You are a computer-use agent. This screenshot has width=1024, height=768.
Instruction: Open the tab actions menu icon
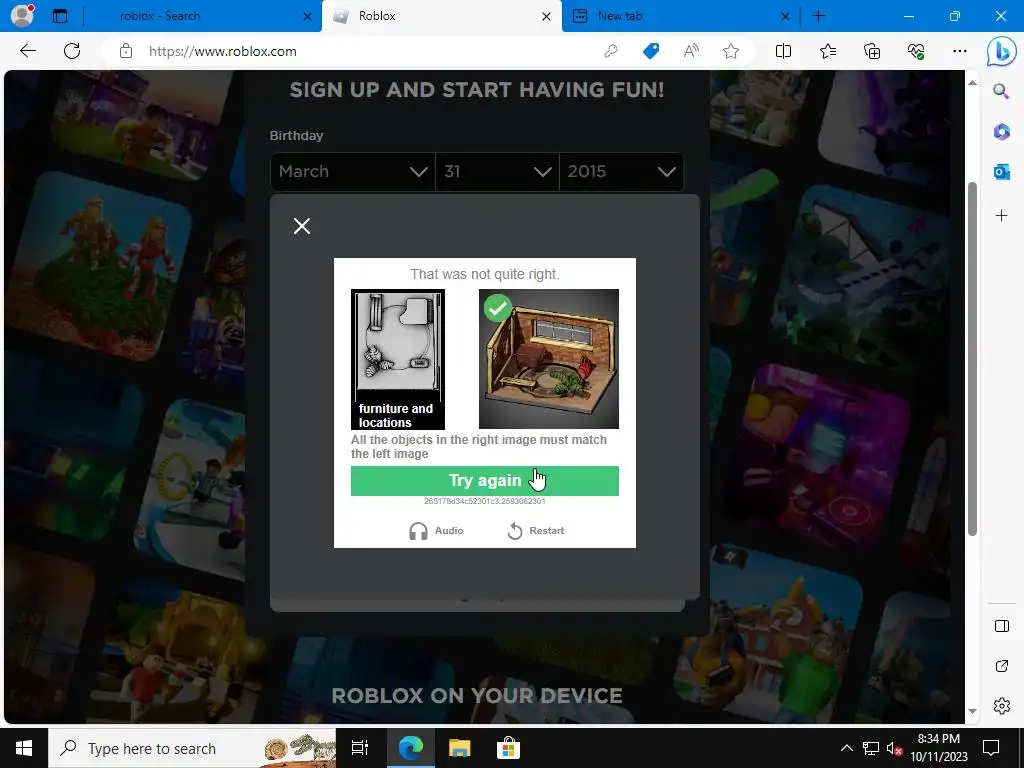coord(60,16)
